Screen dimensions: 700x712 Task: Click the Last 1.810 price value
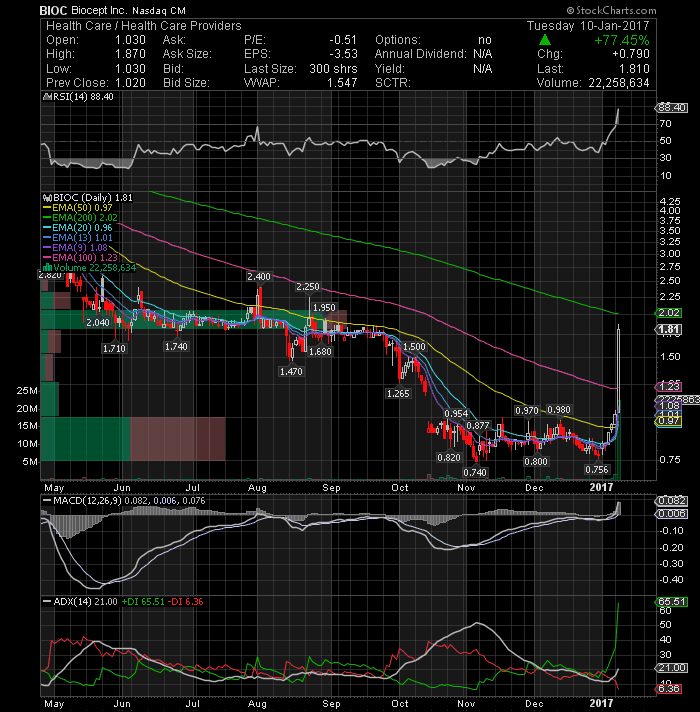click(x=635, y=69)
